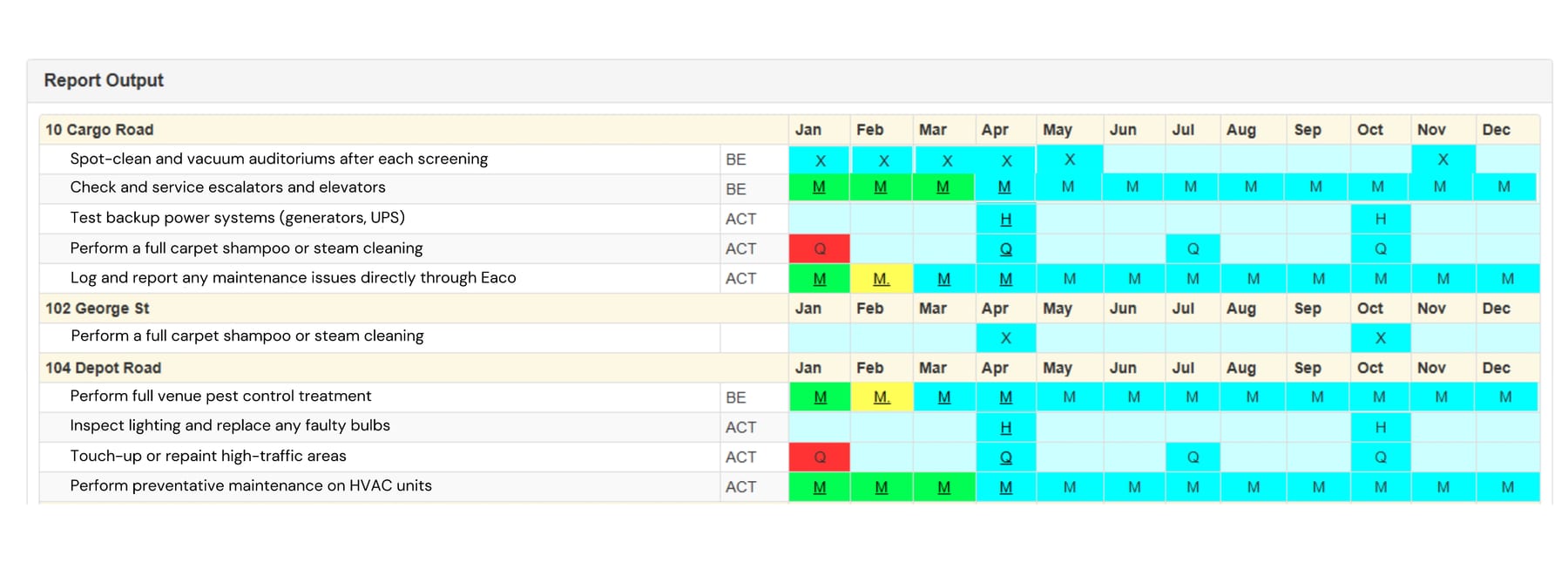Click ACT code beside Test backup power systems

(x=740, y=219)
